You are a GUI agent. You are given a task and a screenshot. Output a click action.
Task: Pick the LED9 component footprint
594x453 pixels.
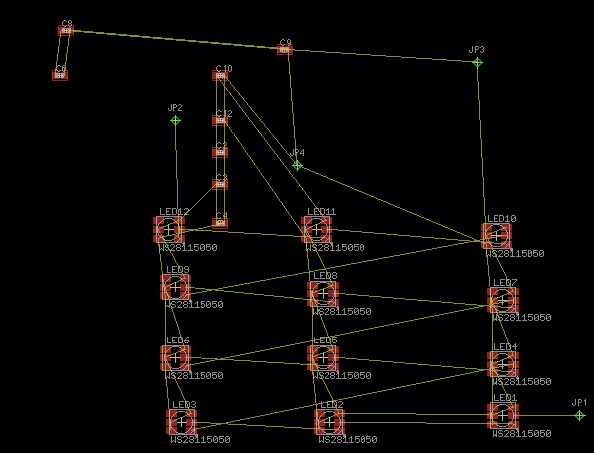[175, 287]
